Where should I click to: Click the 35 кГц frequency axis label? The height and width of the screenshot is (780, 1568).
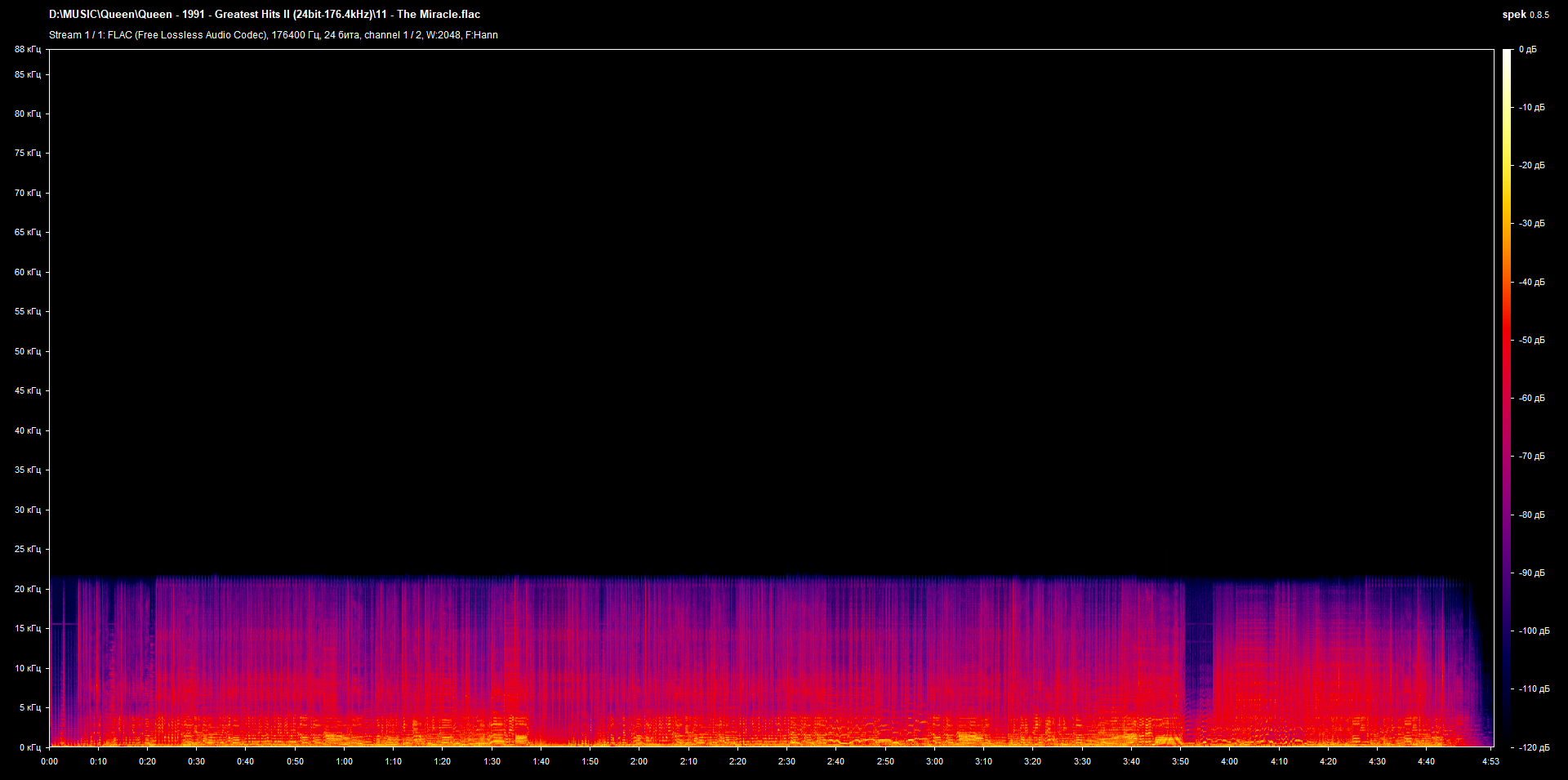pyautogui.click(x=28, y=470)
